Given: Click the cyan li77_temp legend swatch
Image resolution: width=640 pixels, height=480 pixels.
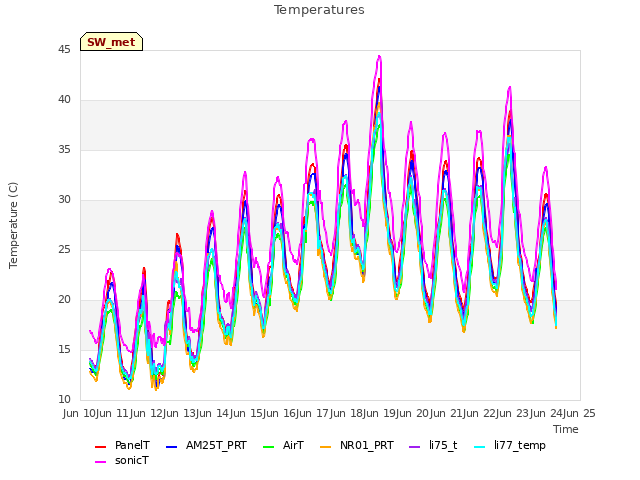Looking at the screenshot, I should [x=480, y=447].
